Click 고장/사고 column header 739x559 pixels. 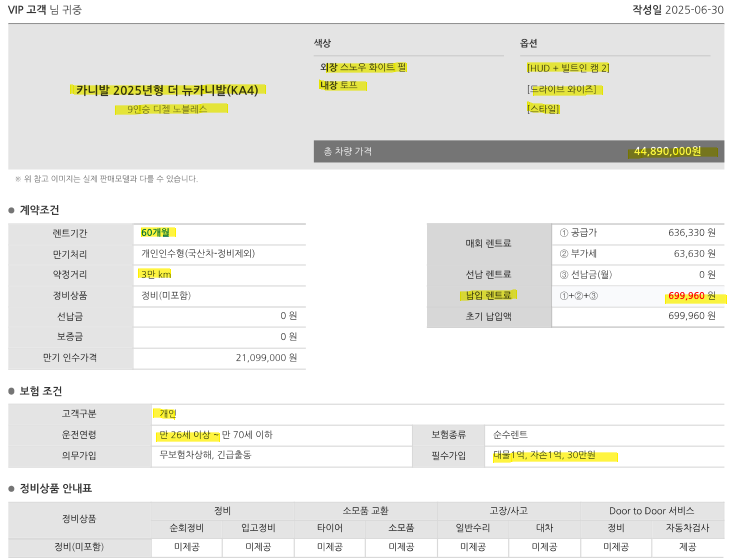509,511
